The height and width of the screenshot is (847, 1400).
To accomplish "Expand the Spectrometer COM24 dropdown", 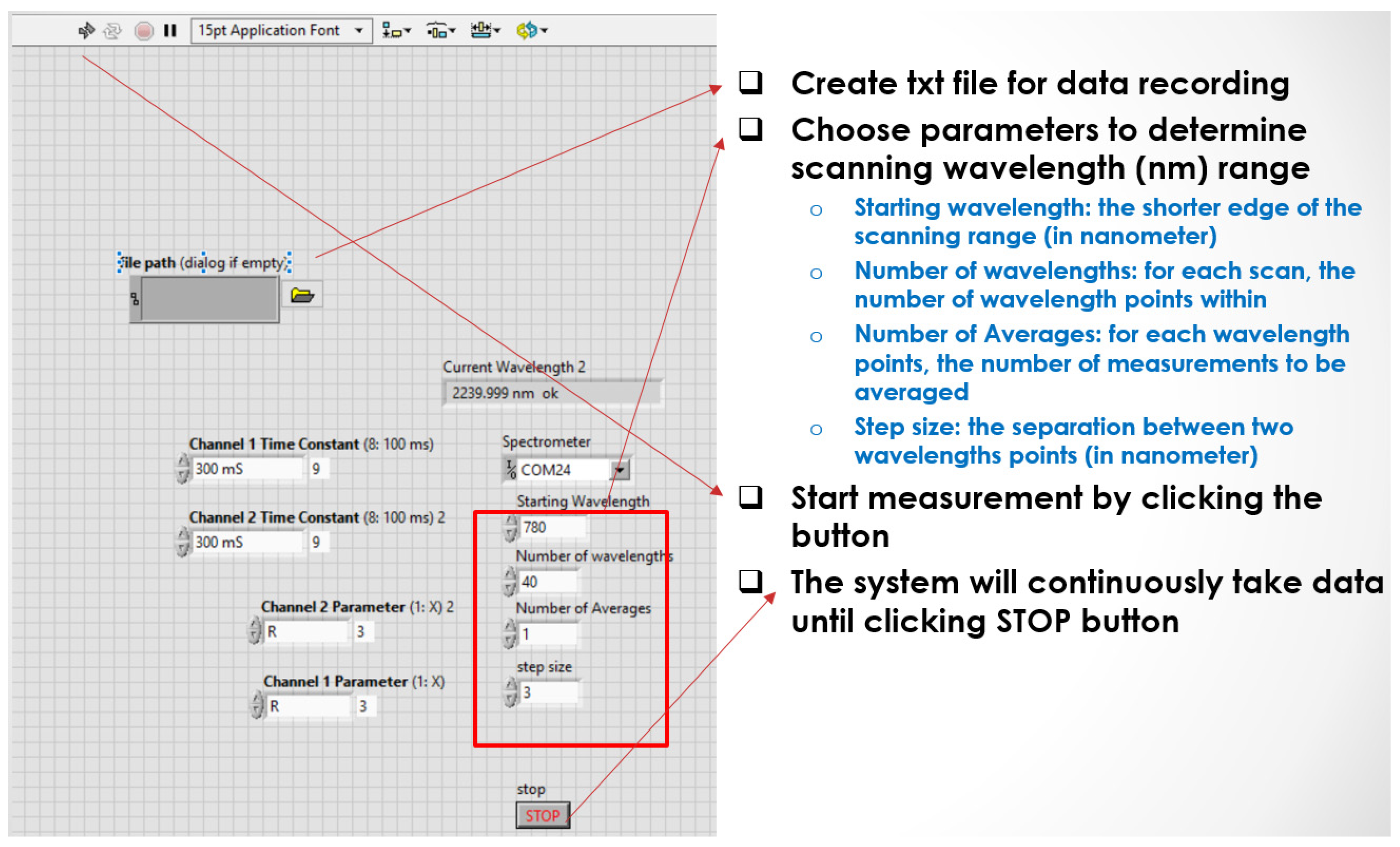I will [x=620, y=470].
